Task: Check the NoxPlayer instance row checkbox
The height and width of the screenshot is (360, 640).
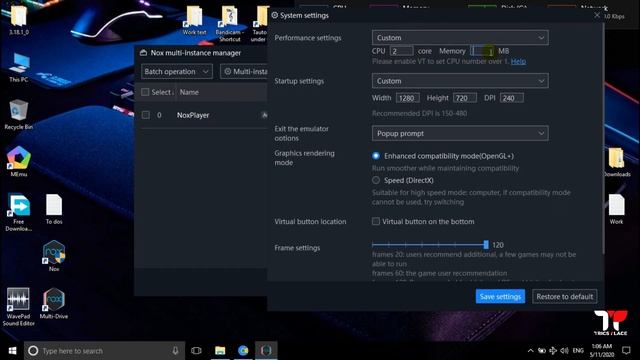Action: point(146,115)
